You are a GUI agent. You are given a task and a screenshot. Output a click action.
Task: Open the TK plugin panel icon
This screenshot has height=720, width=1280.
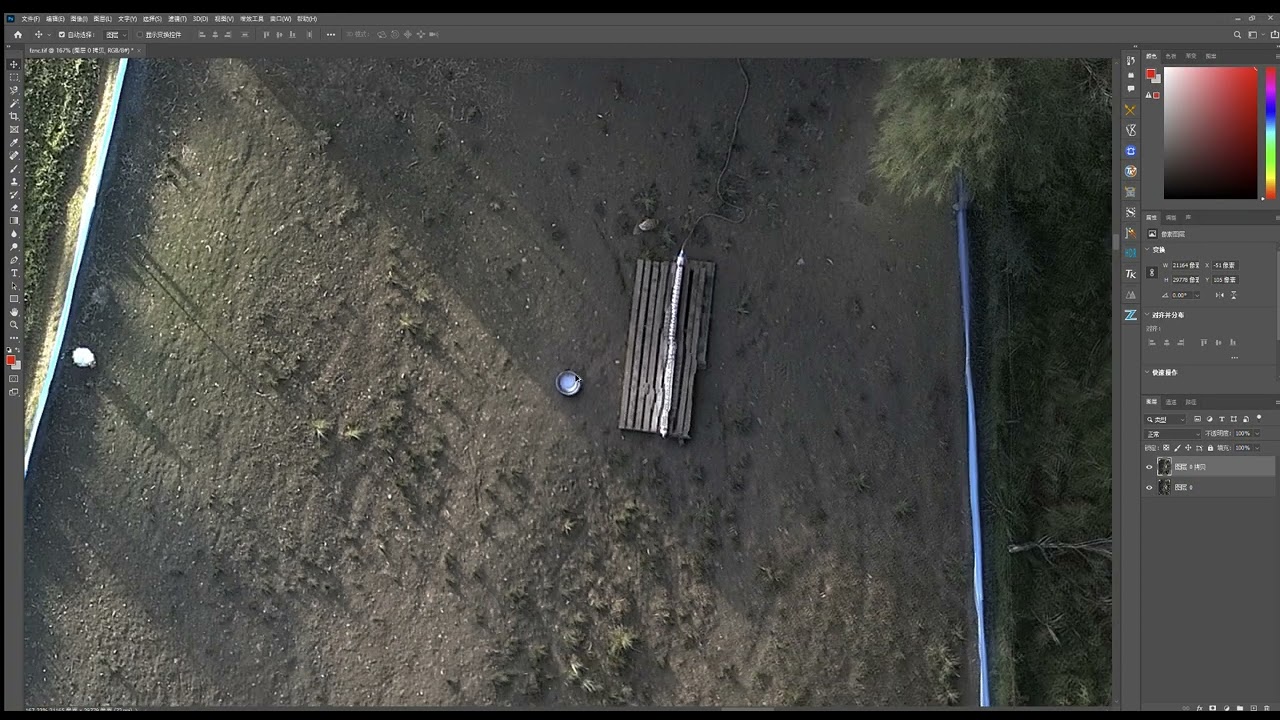pyautogui.click(x=1131, y=274)
